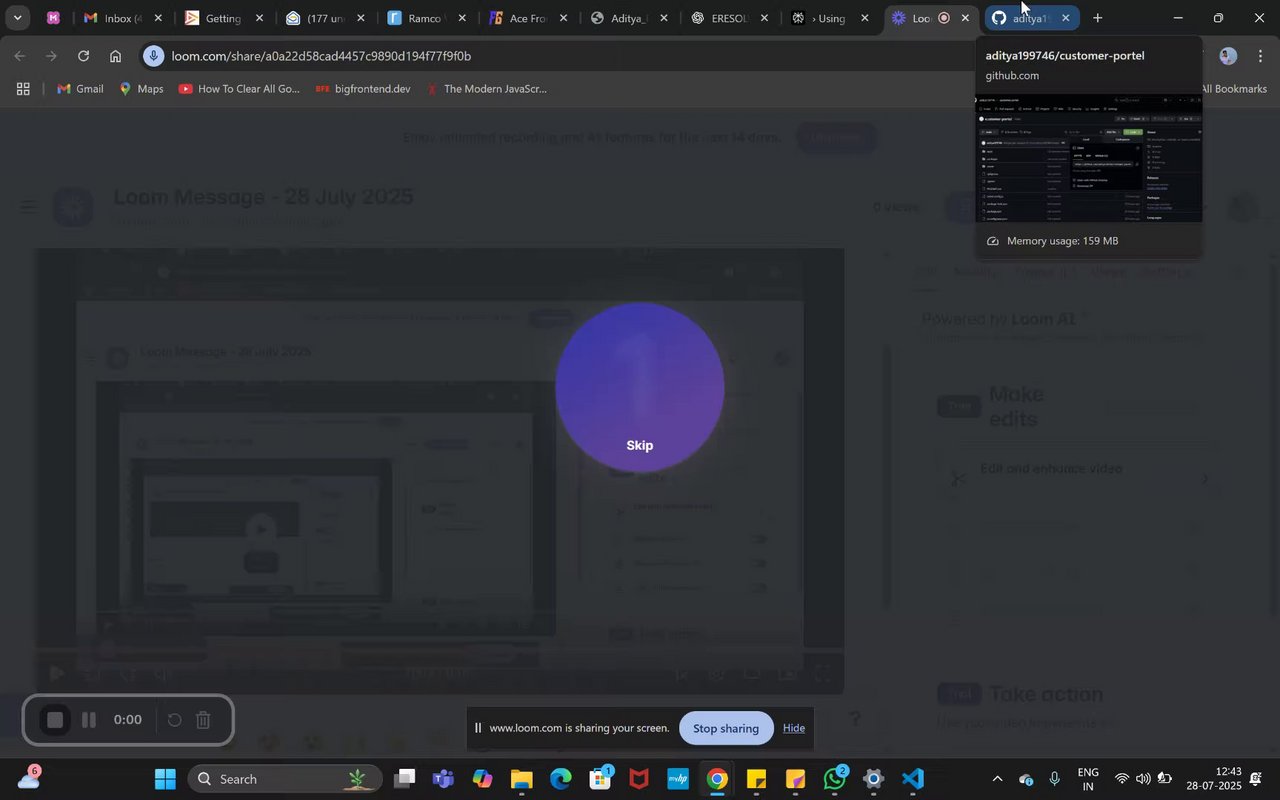The width and height of the screenshot is (1280, 800).
Task: Expand the hidden system tray icons
Action: [997, 779]
